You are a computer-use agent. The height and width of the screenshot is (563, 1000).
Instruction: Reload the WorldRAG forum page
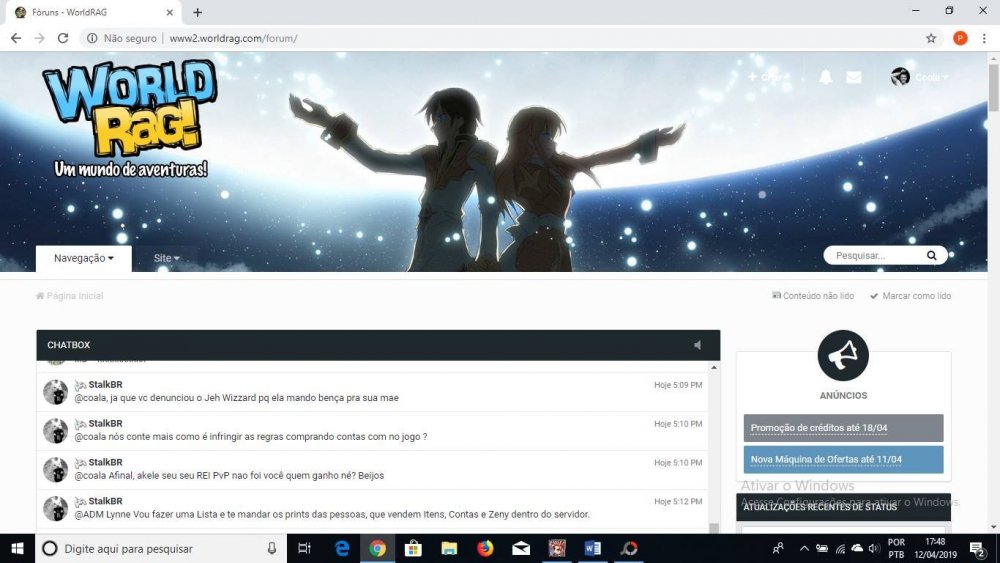point(62,38)
